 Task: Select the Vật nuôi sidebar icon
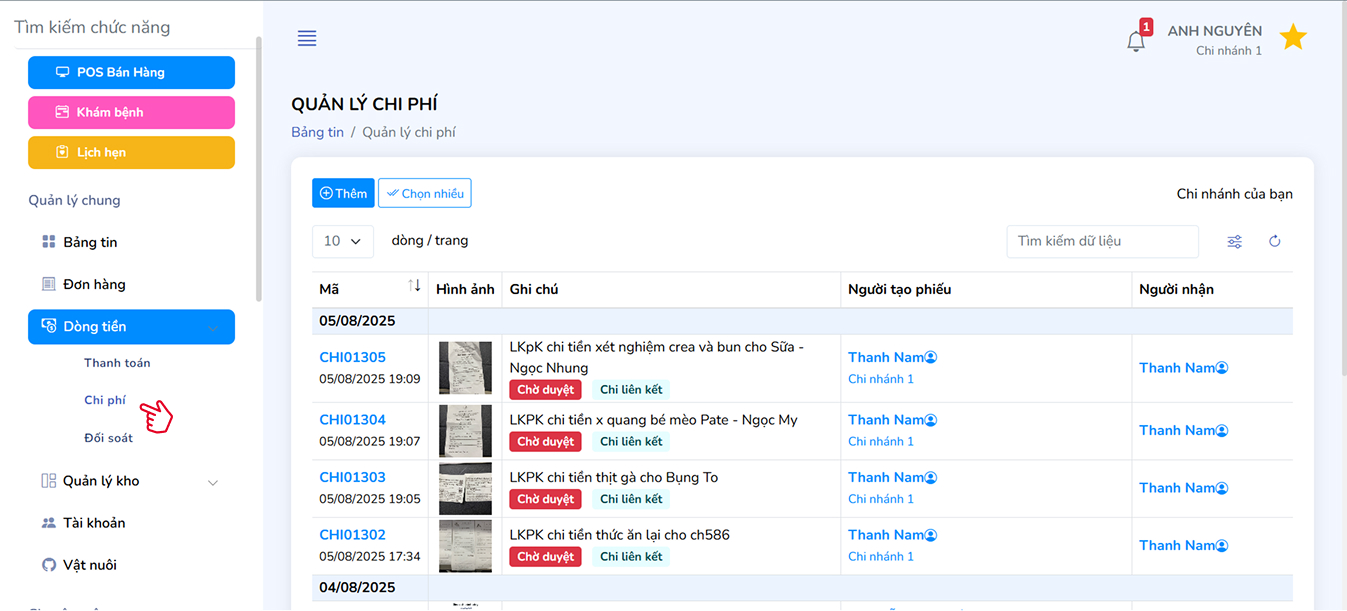click(x=48, y=564)
